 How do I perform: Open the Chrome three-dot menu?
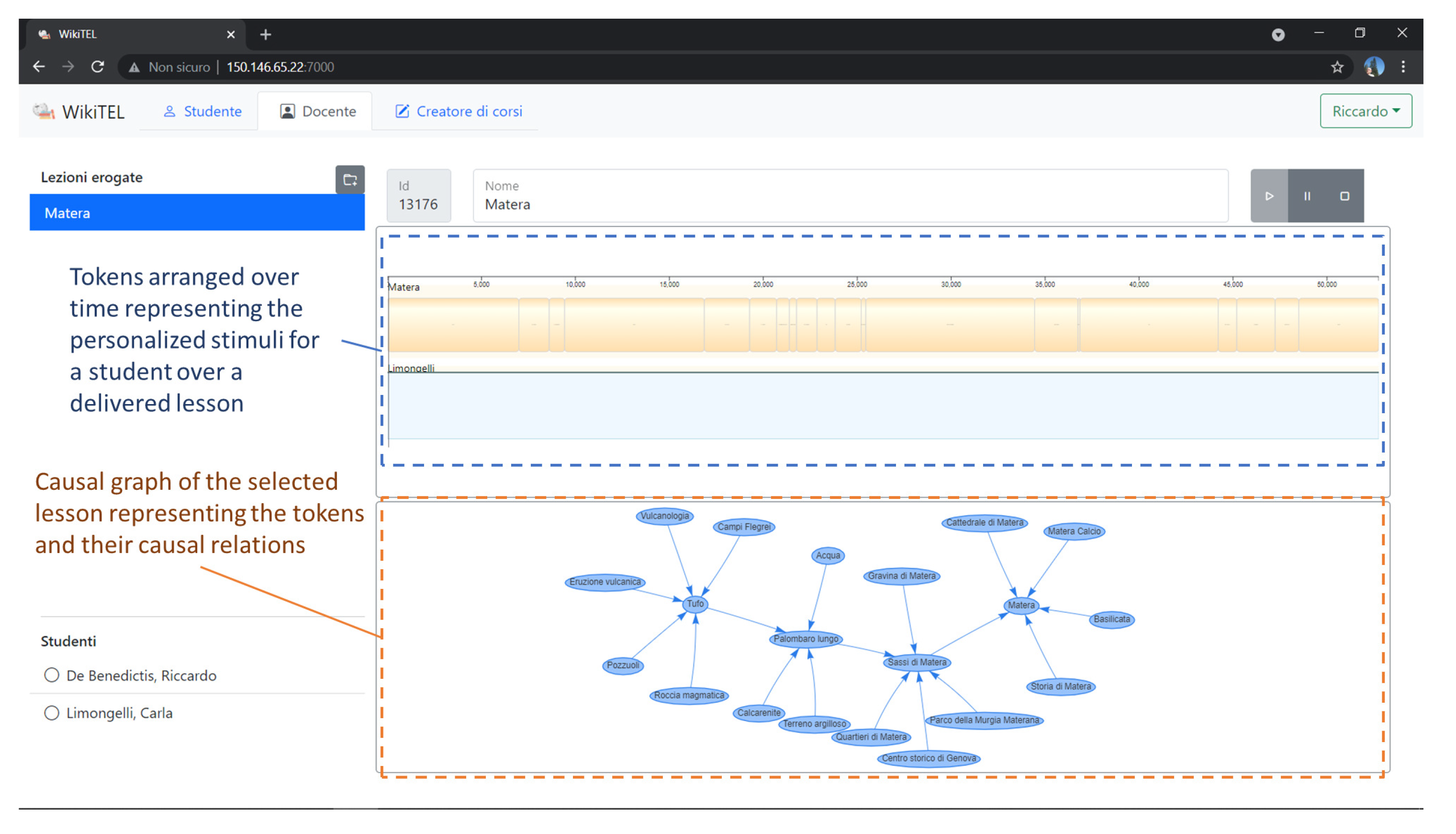(1402, 67)
